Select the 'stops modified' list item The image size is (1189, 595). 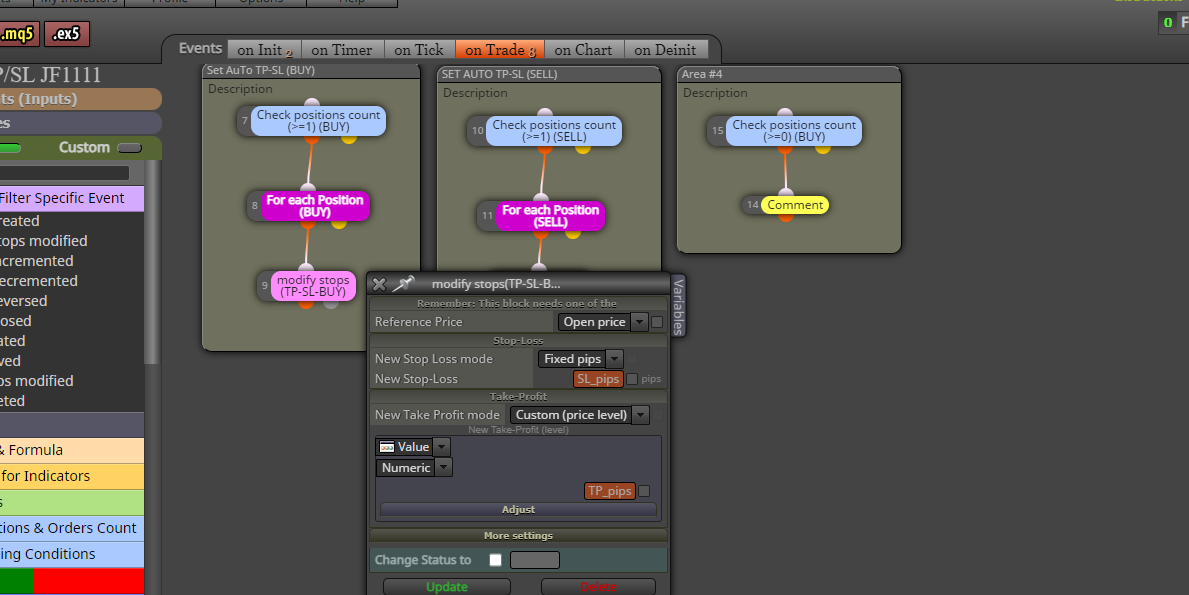(x=44, y=241)
